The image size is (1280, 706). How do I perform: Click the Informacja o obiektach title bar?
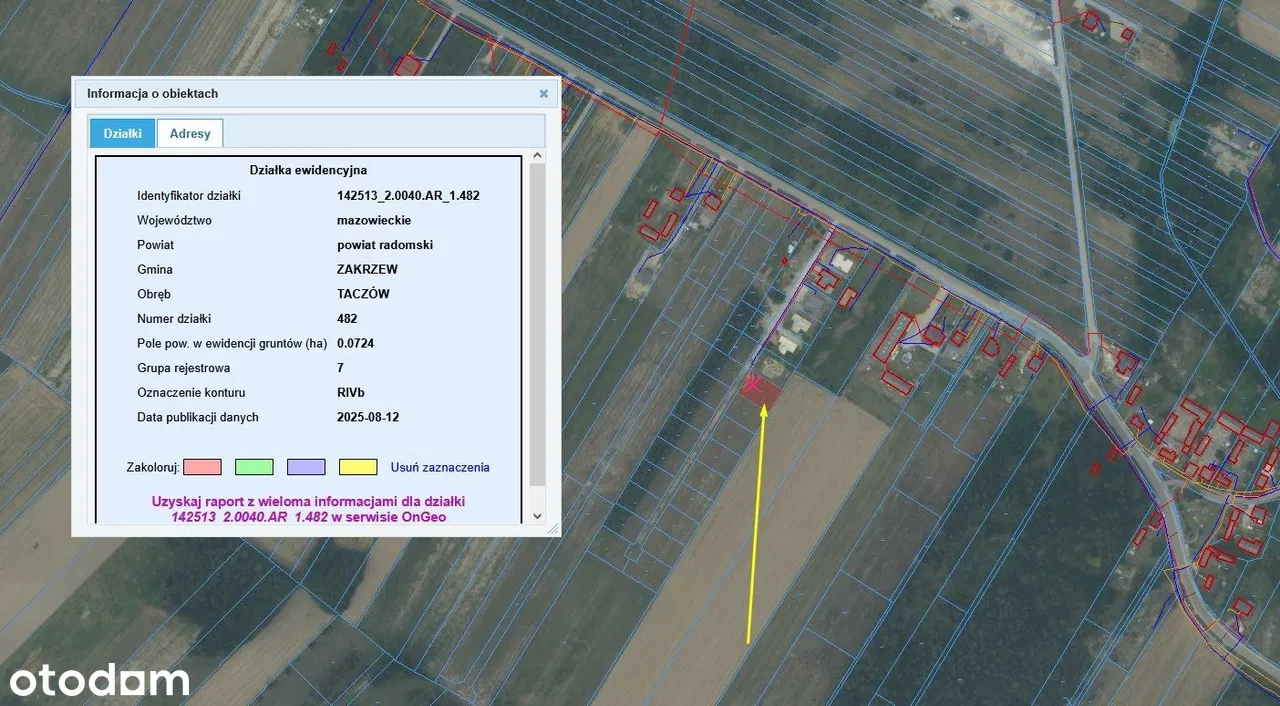(x=300, y=94)
